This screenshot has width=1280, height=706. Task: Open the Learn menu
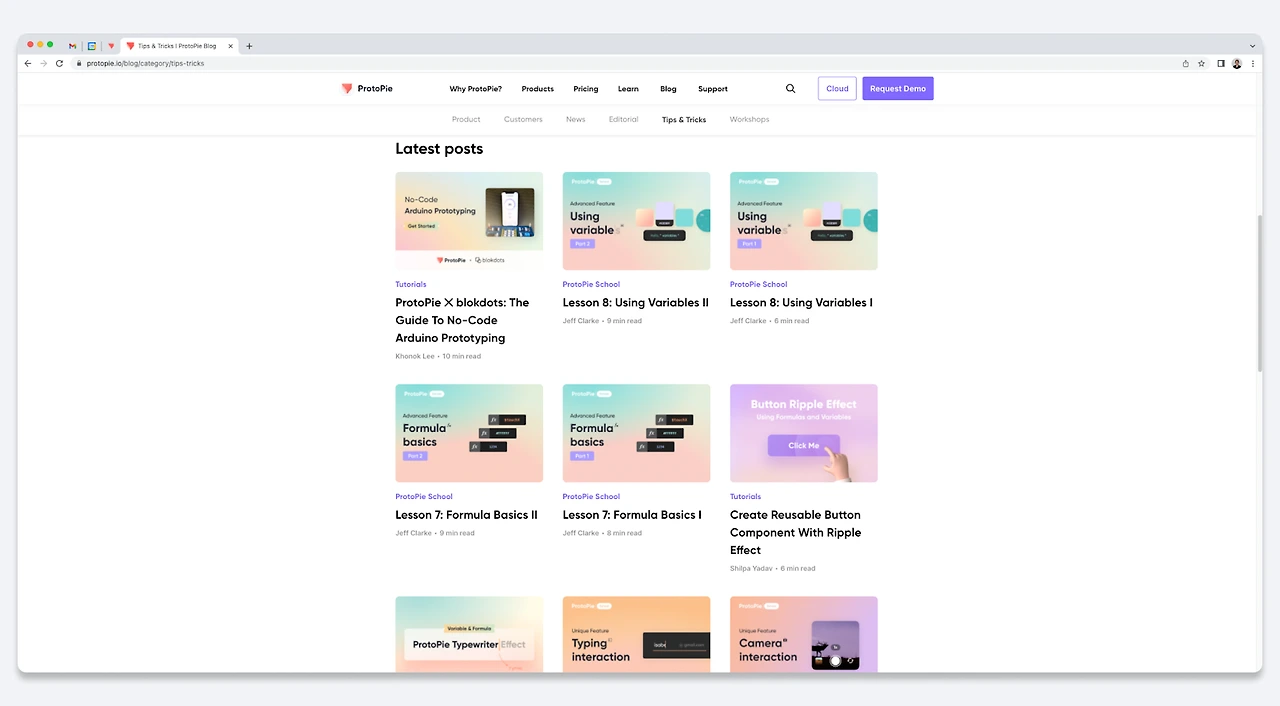click(x=628, y=89)
